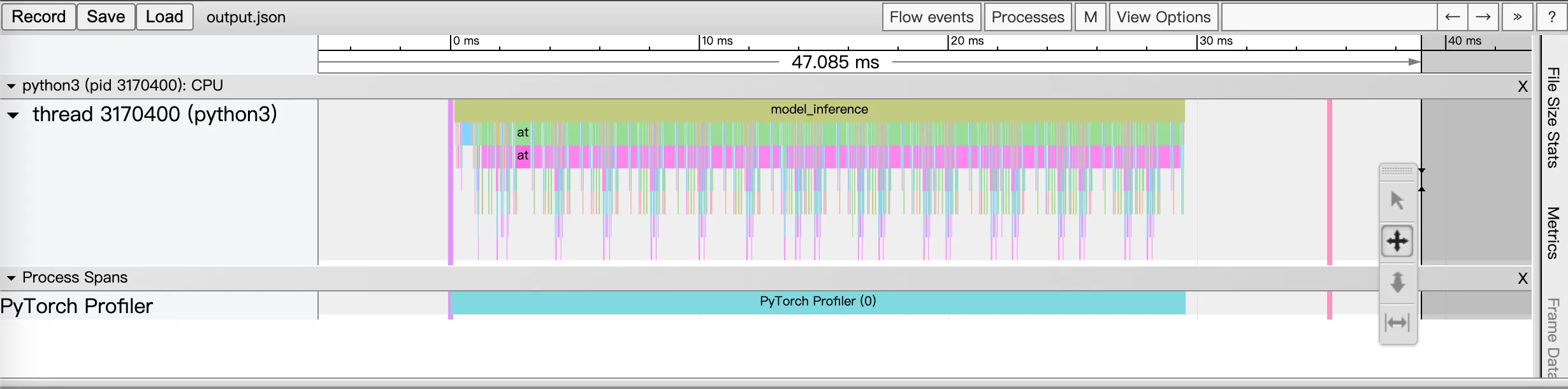Click the Load button

(164, 17)
